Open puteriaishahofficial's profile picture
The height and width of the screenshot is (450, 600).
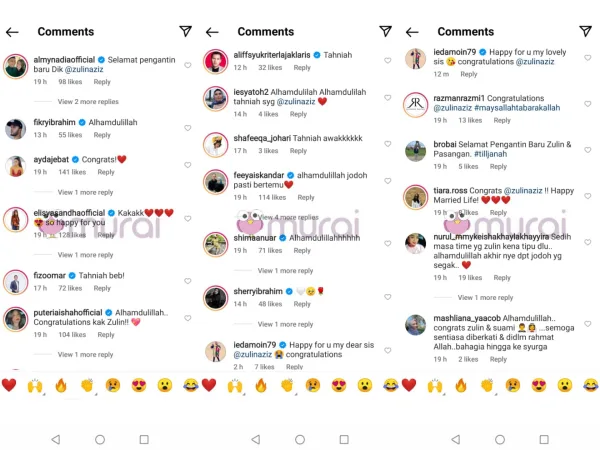15,317
